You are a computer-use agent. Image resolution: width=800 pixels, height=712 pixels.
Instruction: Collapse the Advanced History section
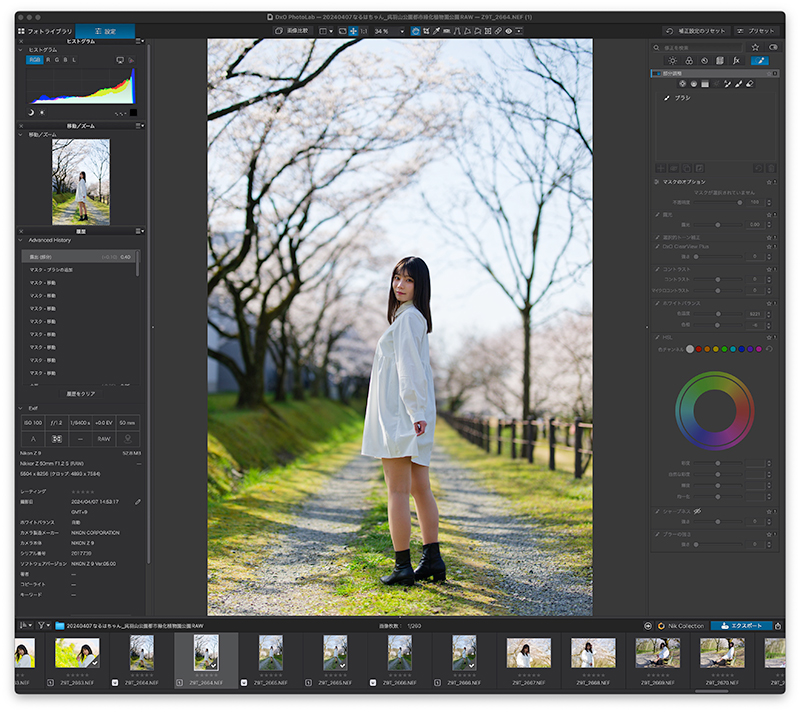point(21,240)
